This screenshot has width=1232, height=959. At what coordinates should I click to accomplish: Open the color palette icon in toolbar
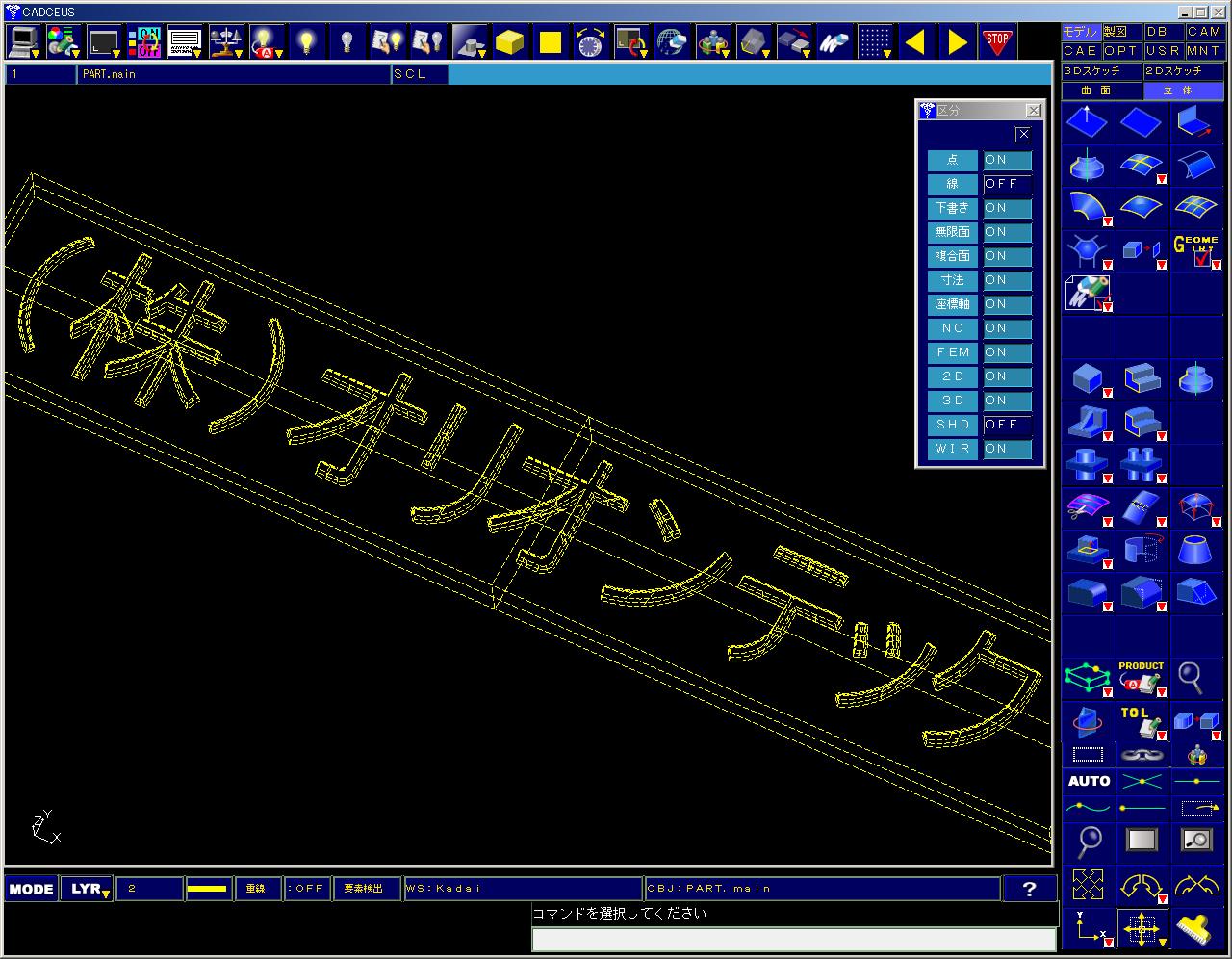tap(63, 41)
